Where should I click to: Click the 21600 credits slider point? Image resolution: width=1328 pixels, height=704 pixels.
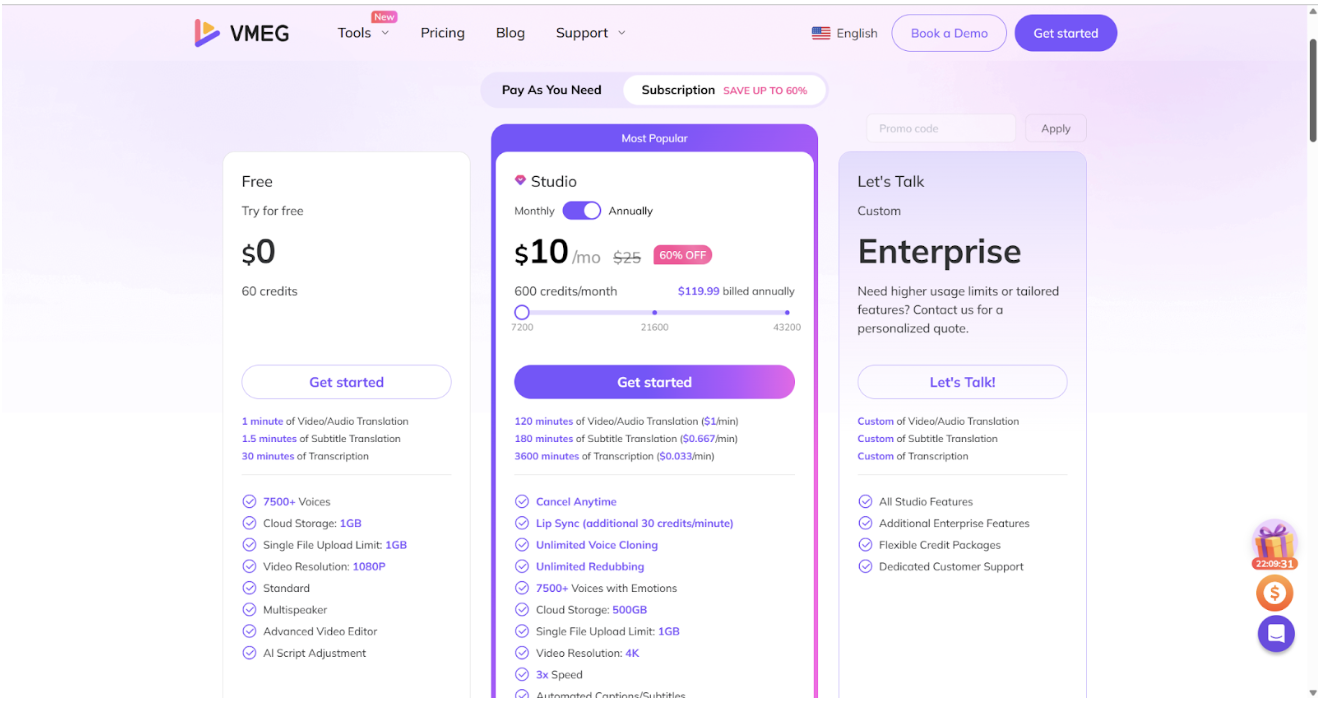pos(655,312)
